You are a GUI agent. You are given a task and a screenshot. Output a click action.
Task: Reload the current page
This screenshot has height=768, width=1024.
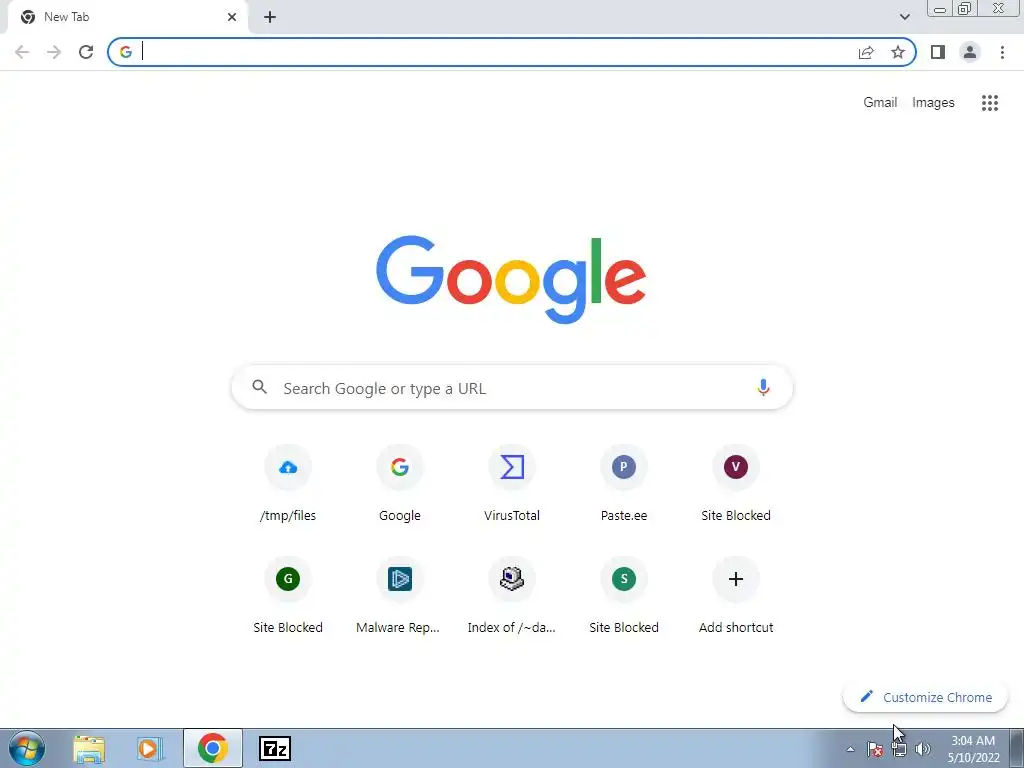(x=86, y=52)
